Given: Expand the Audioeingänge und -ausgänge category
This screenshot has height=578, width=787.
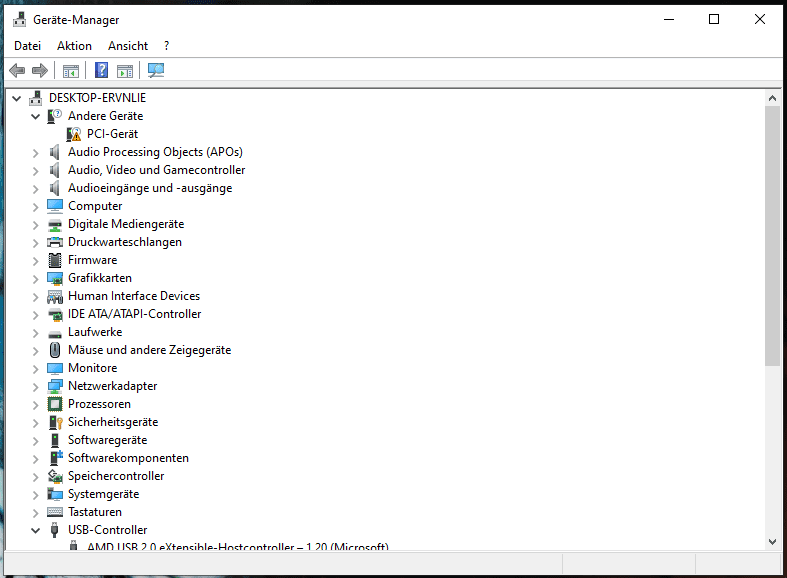Looking at the screenshot, I should point(35,189).
